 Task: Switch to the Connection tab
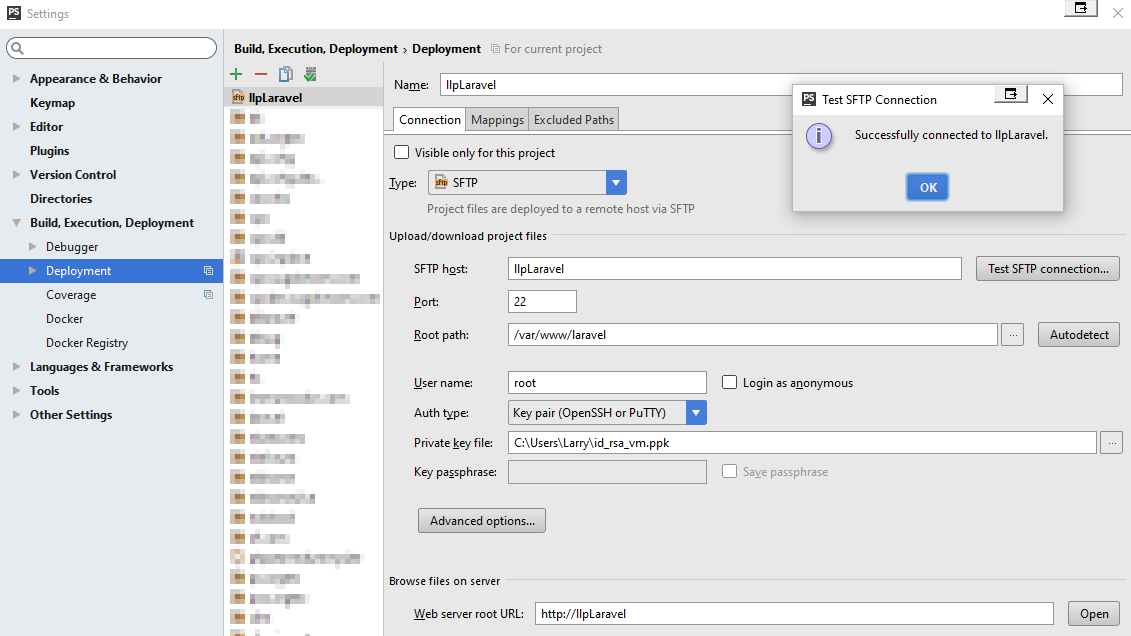click(429, 120)
